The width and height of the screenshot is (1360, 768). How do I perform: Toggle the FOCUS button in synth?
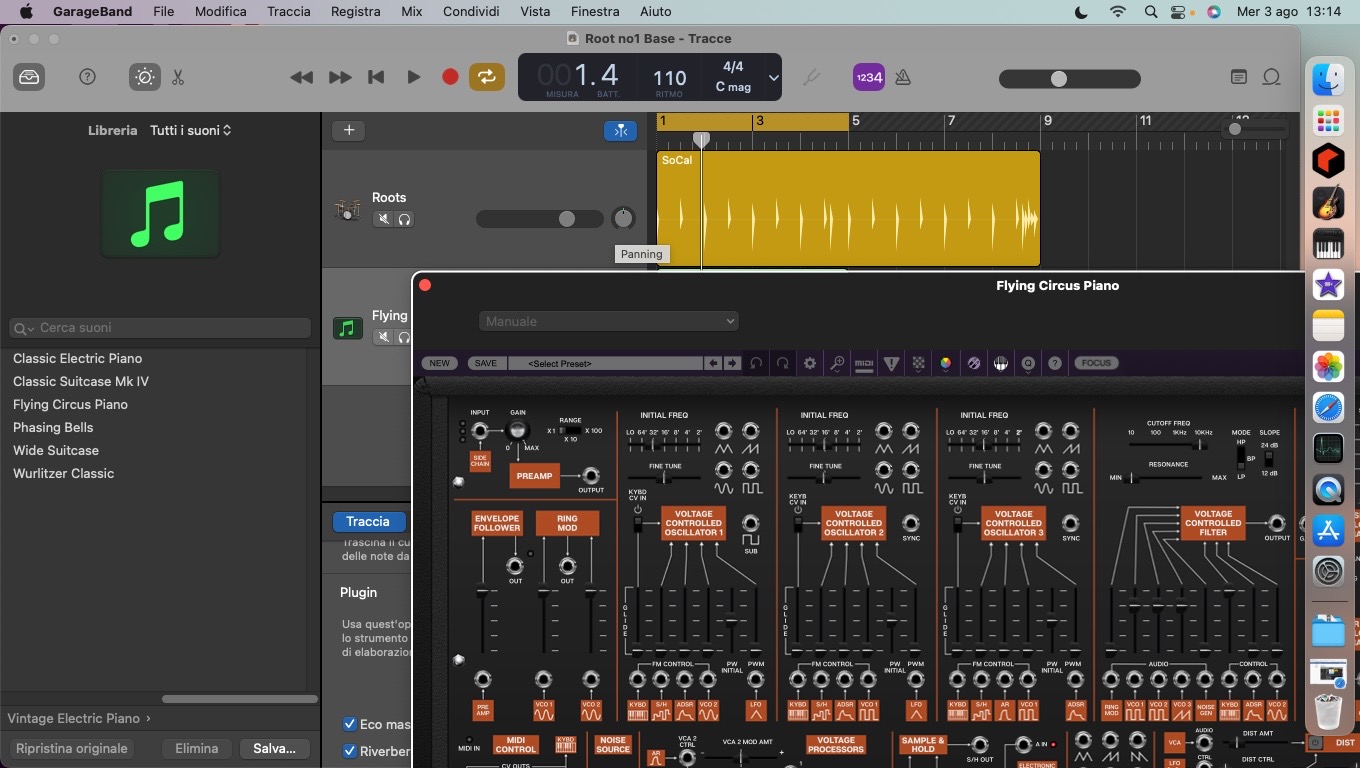1096,363
